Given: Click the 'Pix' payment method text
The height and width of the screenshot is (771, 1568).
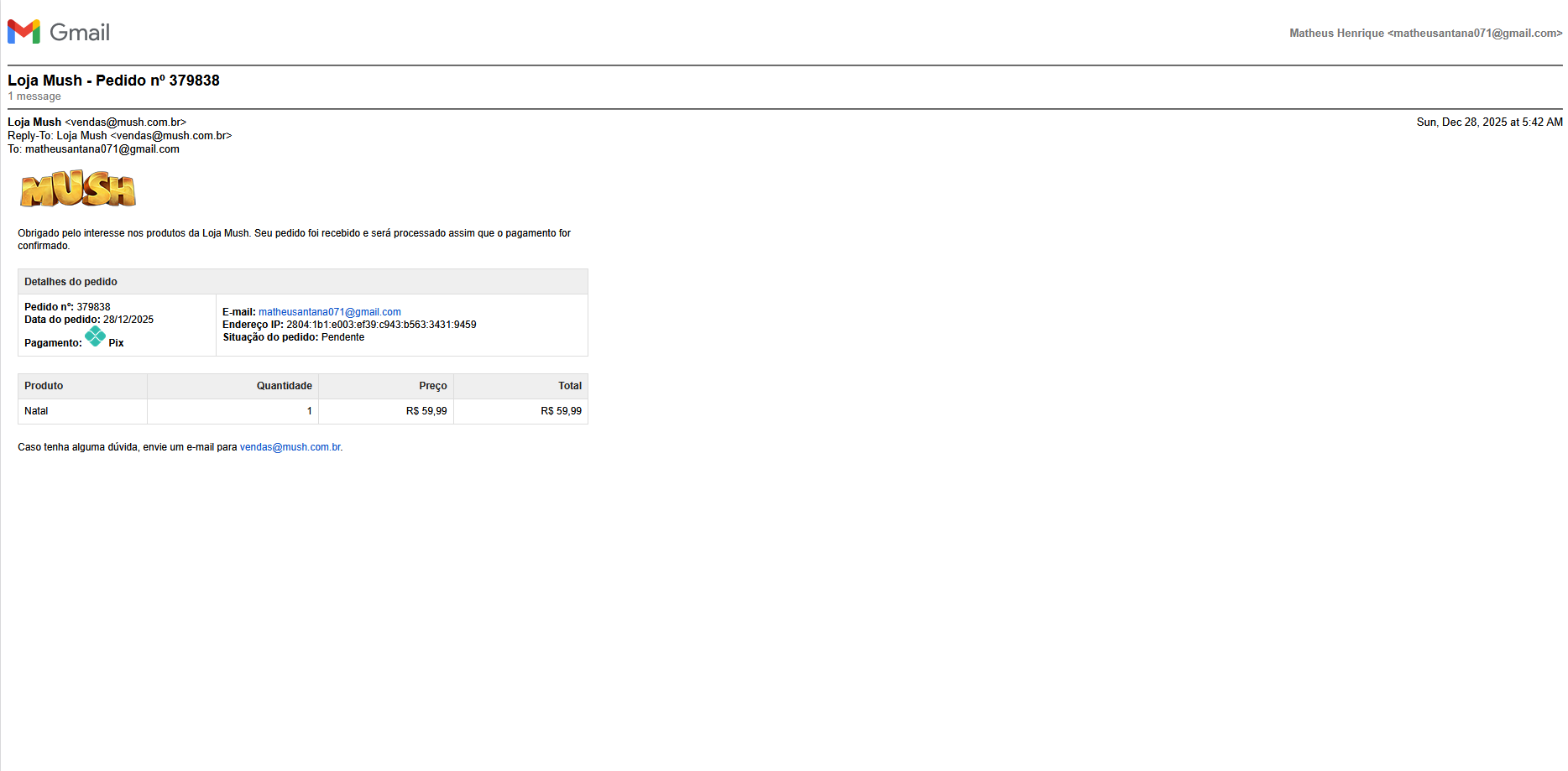Looking at the screenshot, I should pyautogui.click(x=116, y=343).
